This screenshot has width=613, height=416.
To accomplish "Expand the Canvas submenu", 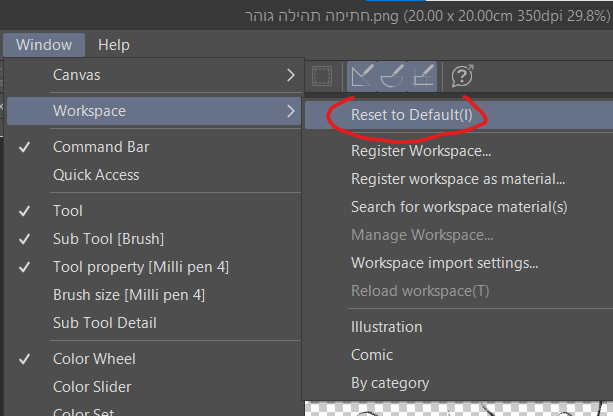I will [154, 75].
